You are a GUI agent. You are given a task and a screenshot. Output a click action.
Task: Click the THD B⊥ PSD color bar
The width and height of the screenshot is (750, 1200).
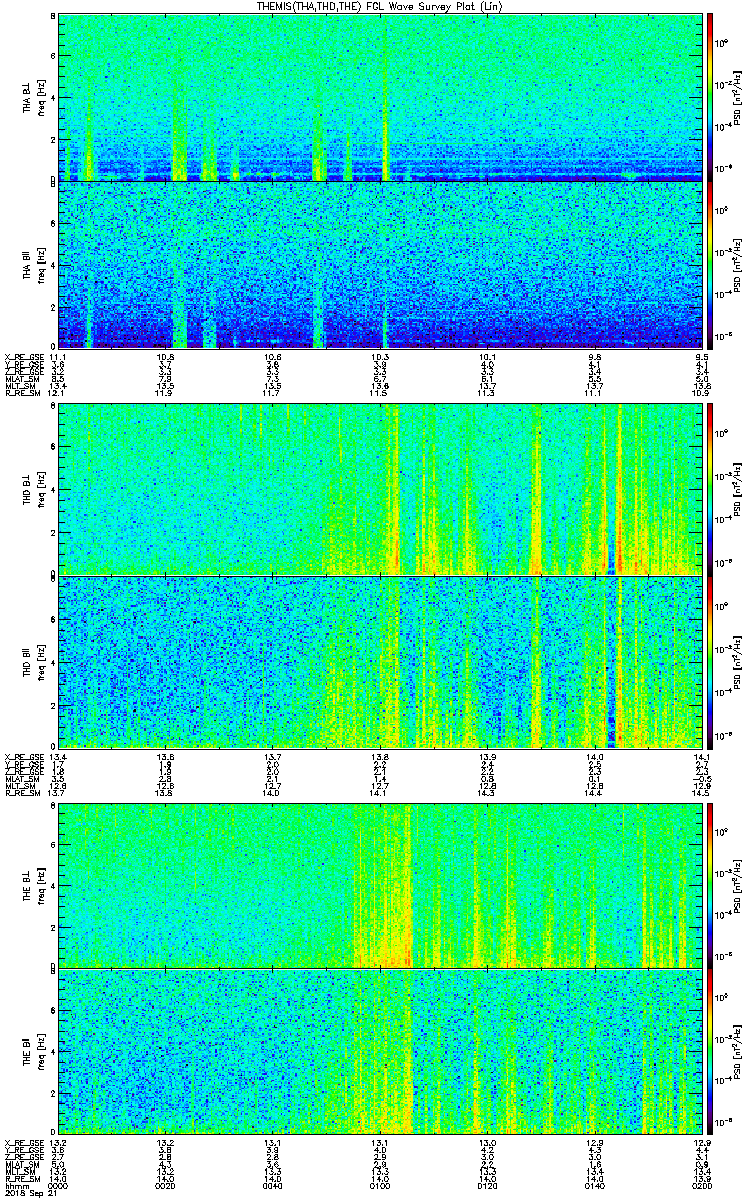tap(711, 490)
